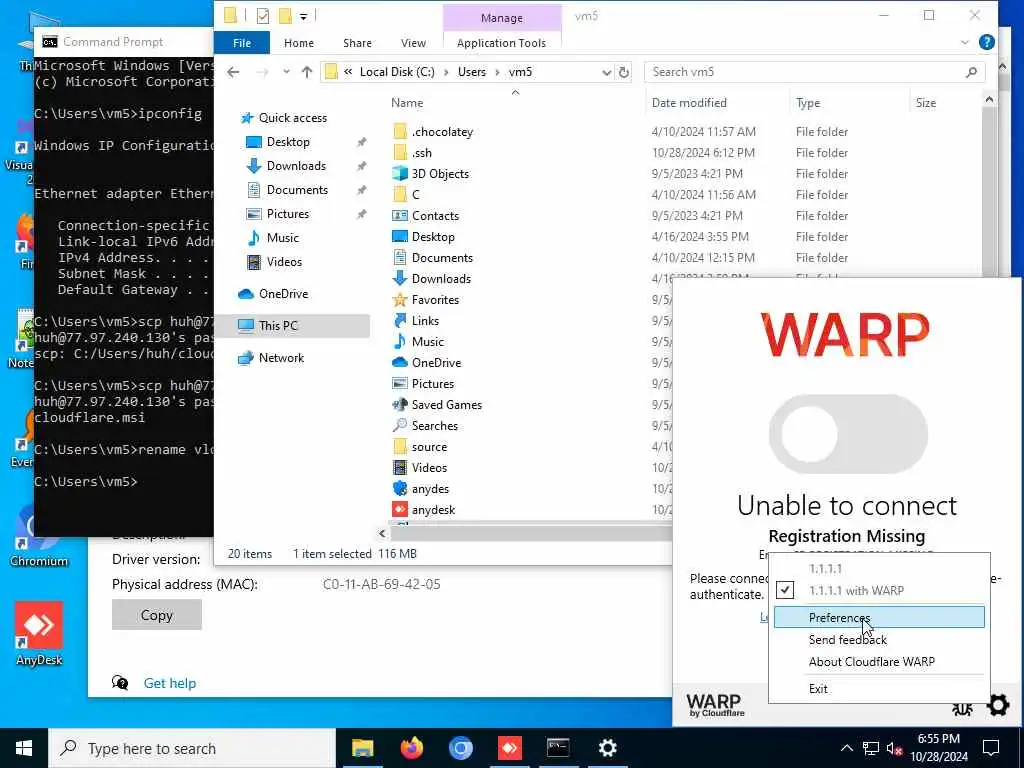The image size is (1024, 768).
Task: Switch to Home ribbon tab
Action: click(298, 43)
